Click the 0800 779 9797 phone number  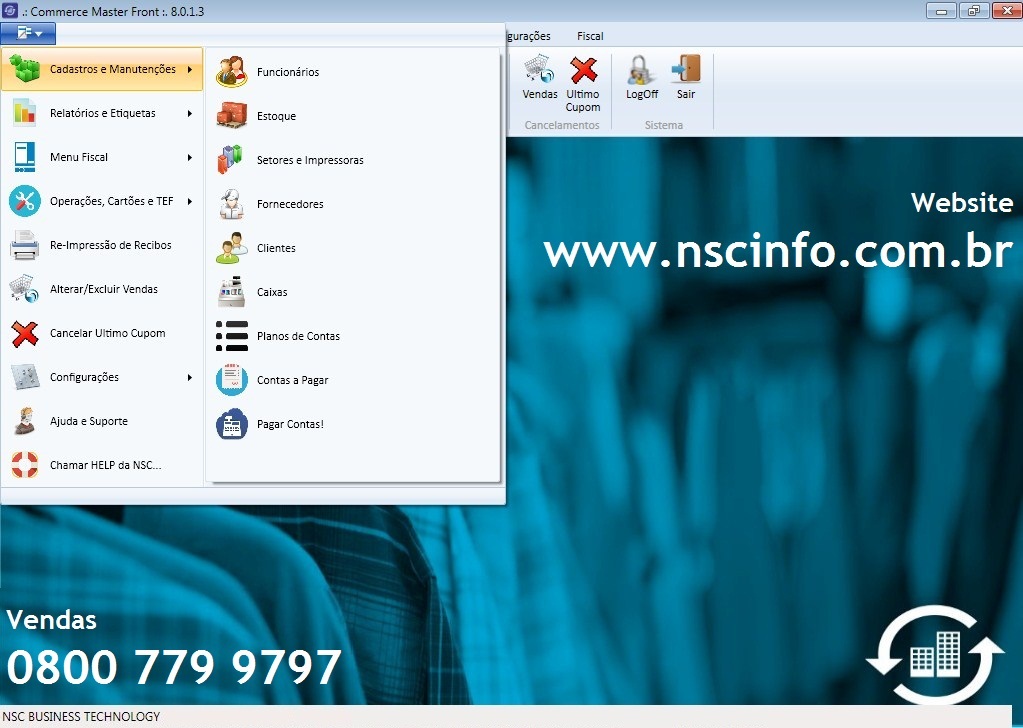coord(174,667)
